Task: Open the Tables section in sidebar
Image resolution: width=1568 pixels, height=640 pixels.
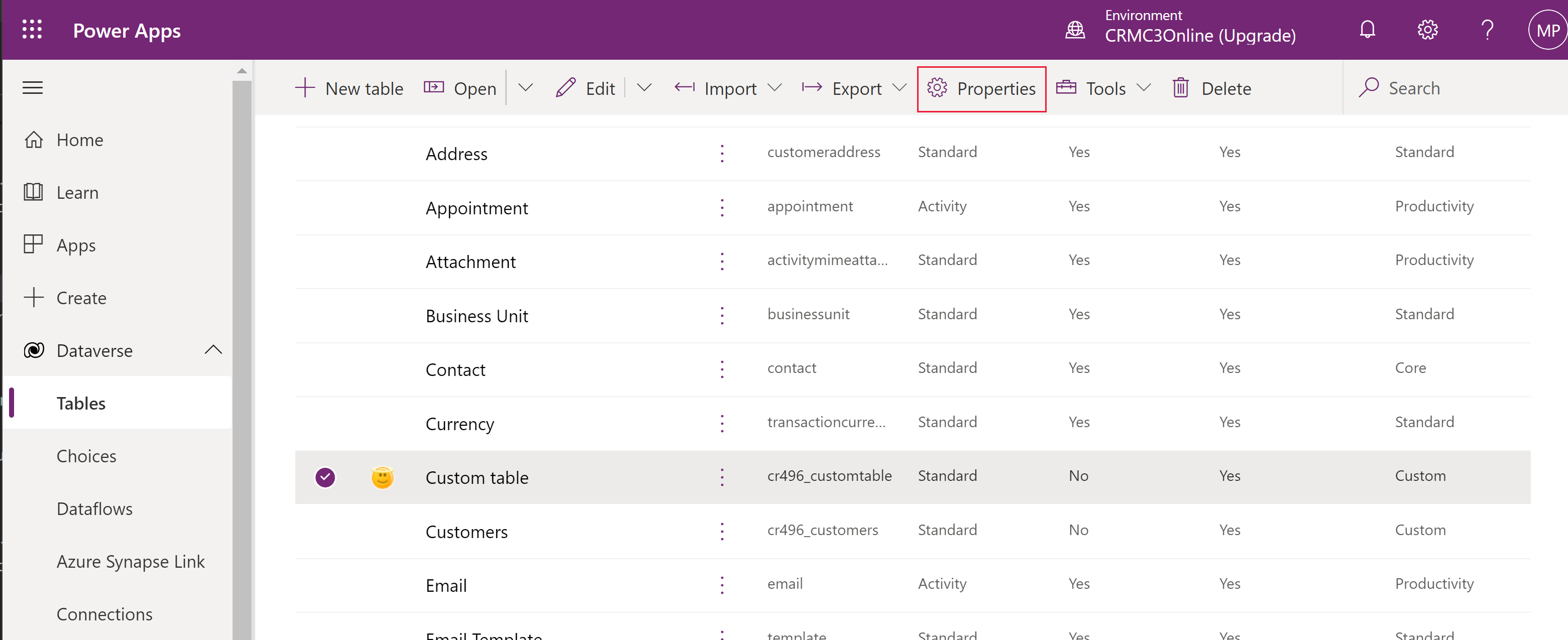Action: point(82,402)
